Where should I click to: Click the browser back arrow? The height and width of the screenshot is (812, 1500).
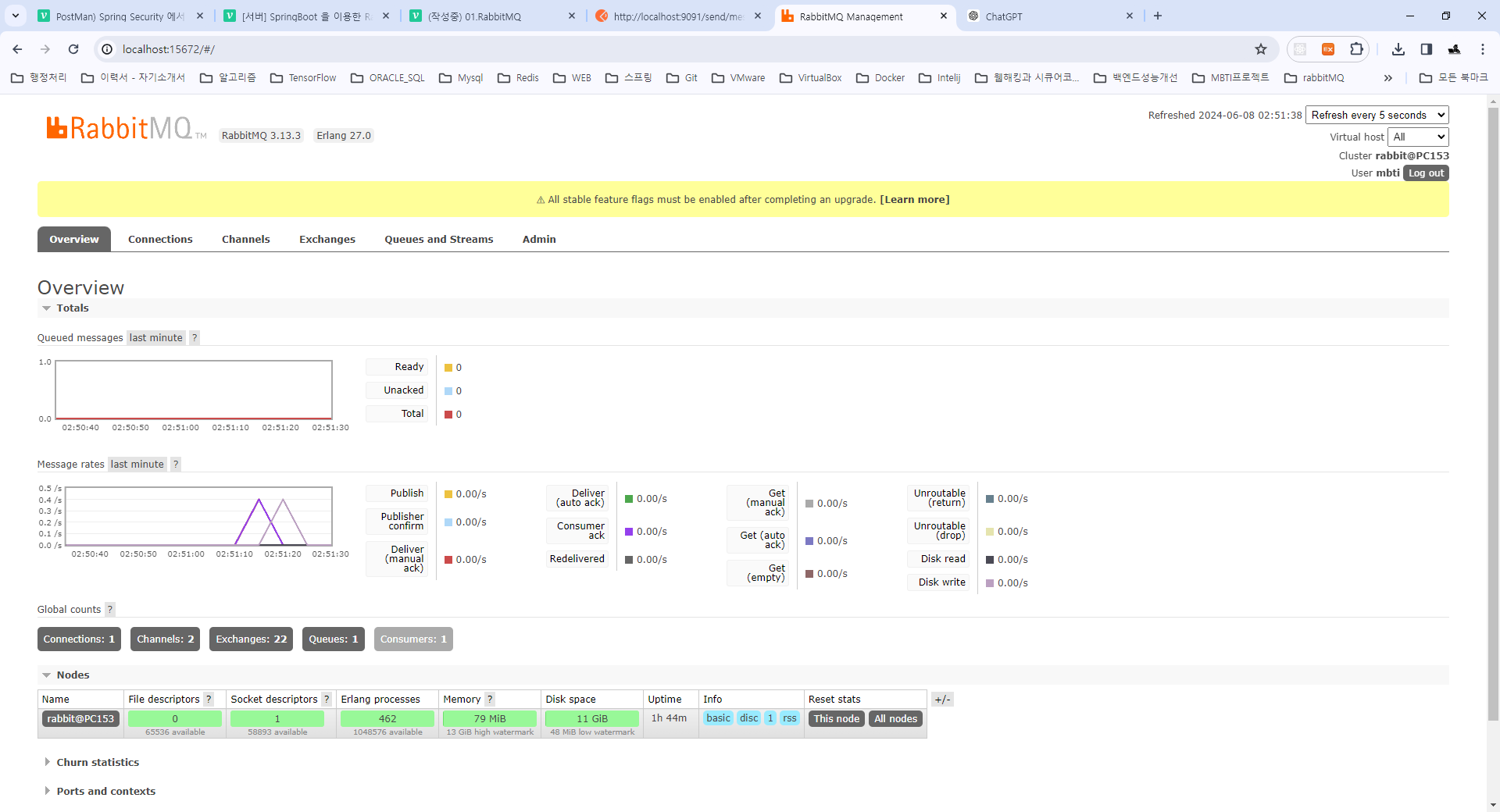(x=17, y=49)
